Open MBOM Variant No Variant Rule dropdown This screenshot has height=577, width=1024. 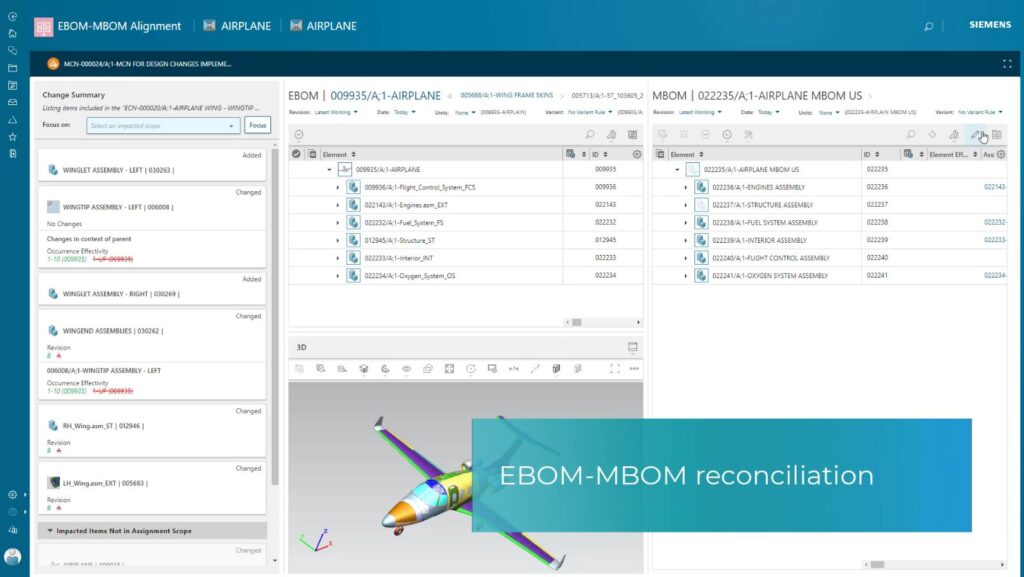980,112
